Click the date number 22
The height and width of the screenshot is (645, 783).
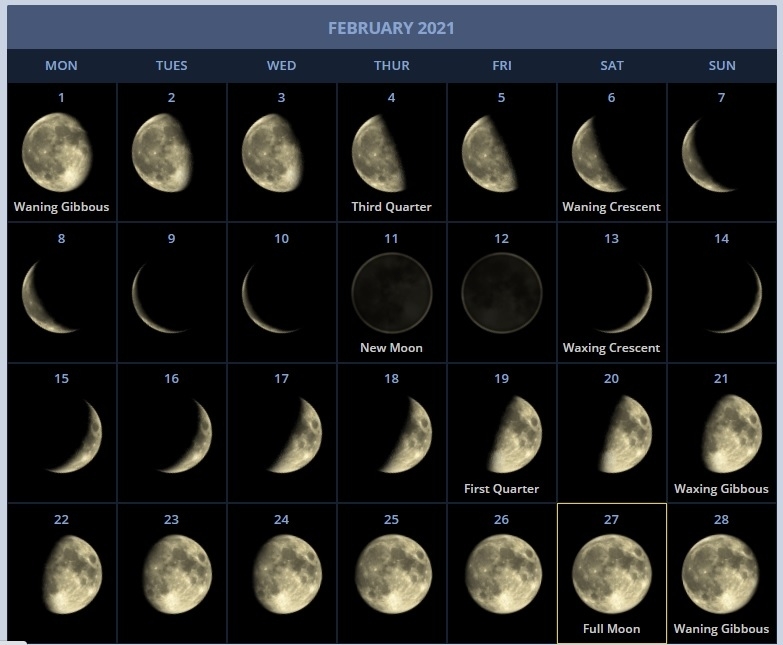click(61, 520)
